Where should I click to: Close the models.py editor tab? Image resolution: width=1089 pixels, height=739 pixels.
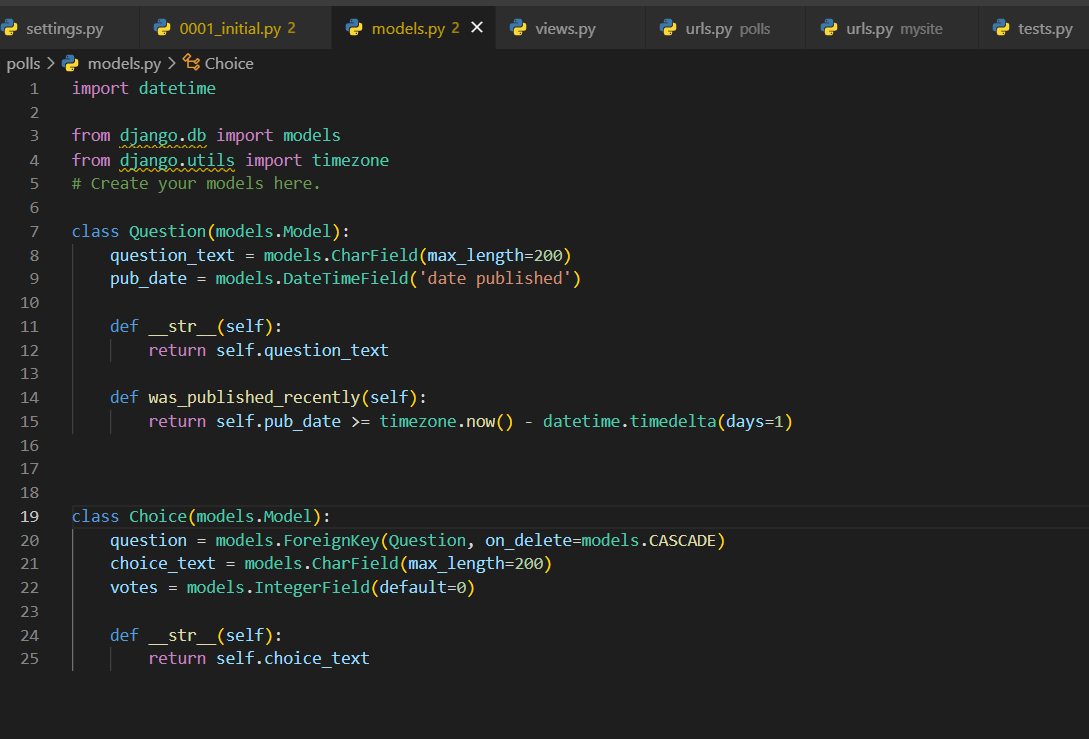(476, 27)
